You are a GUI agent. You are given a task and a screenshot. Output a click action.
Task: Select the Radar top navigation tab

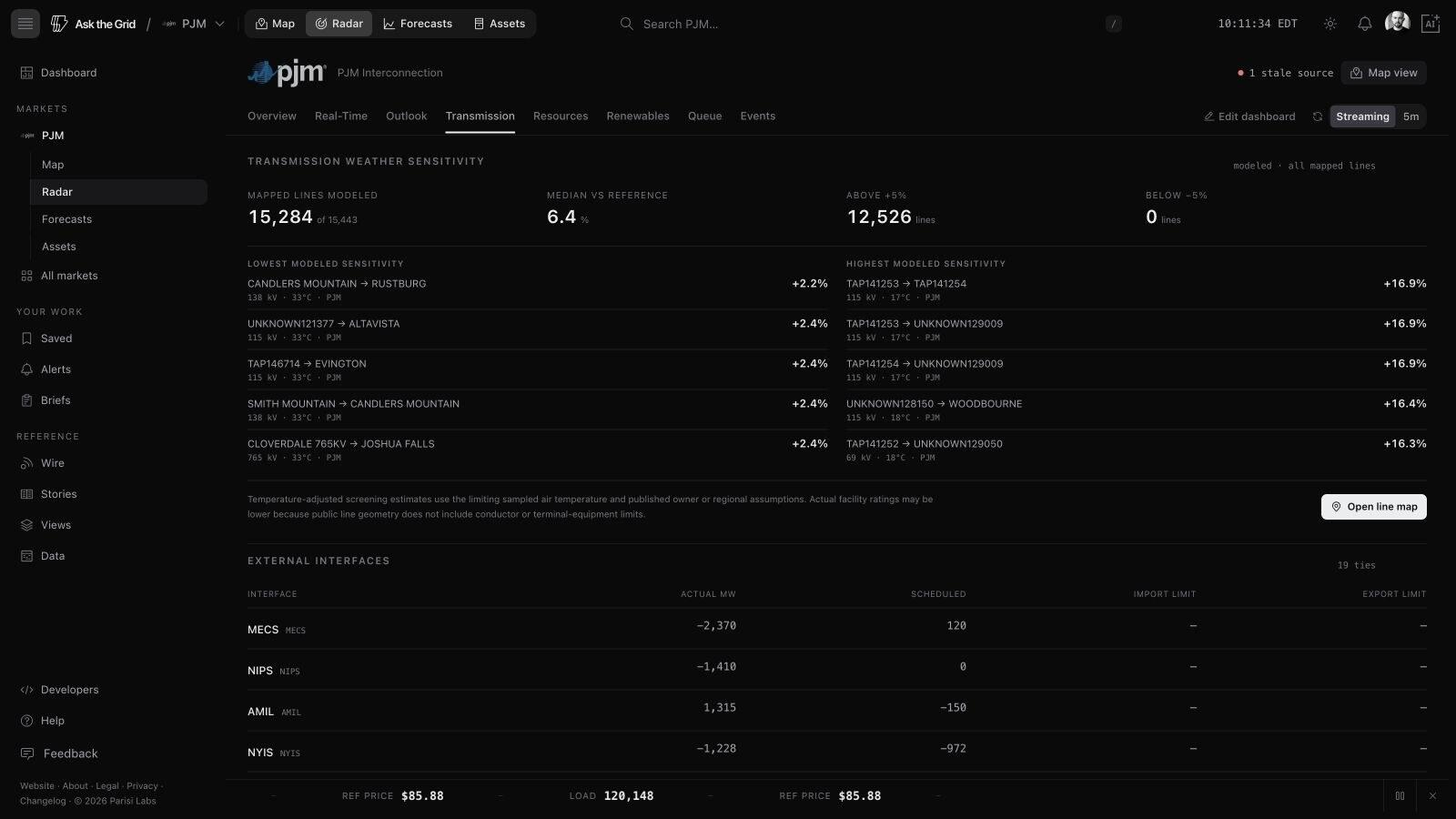339,24
